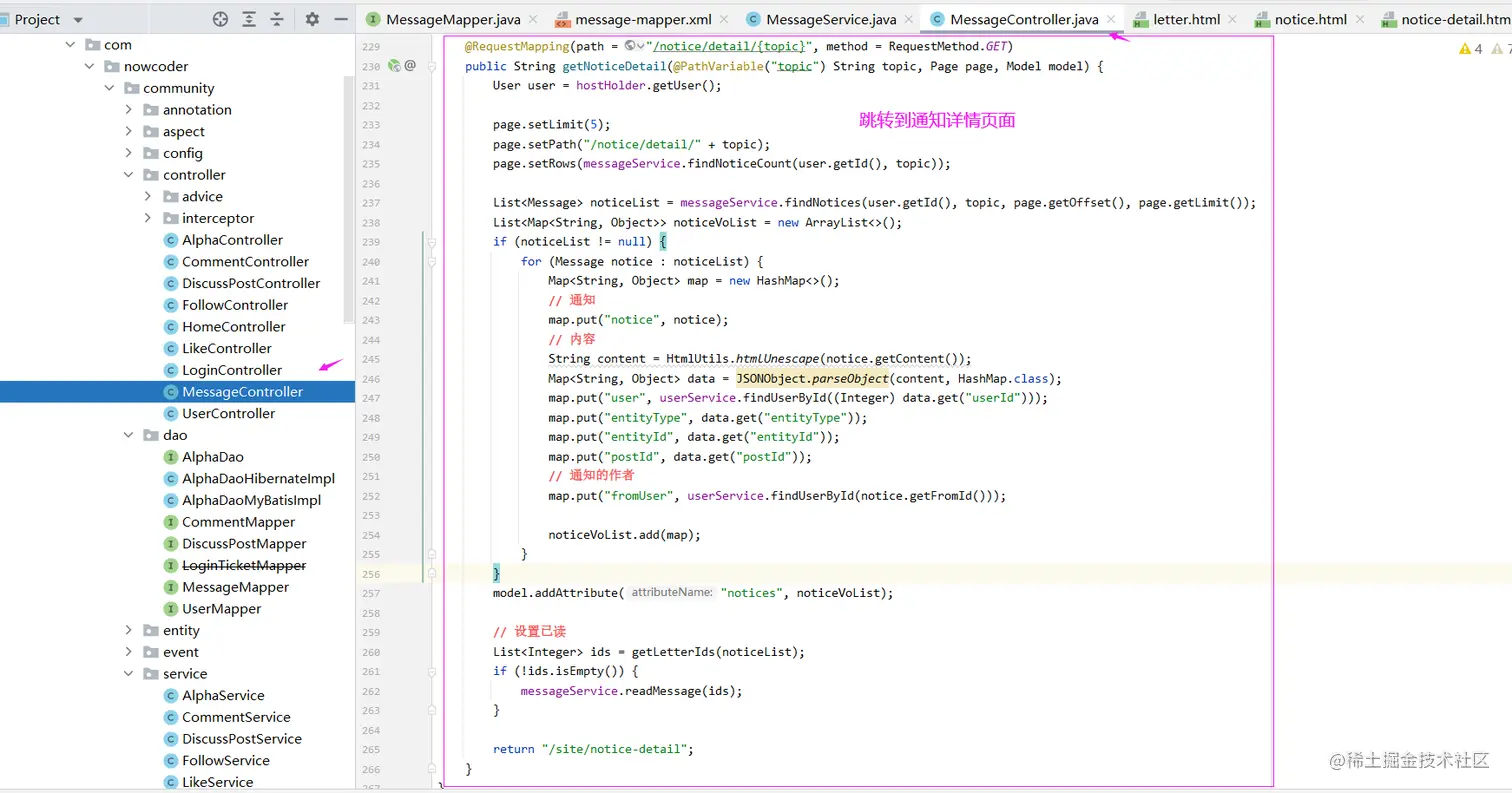The width and height of the screenshot is (1512, 793).
Task: Open CommentService class
Action: coord(236,717)
